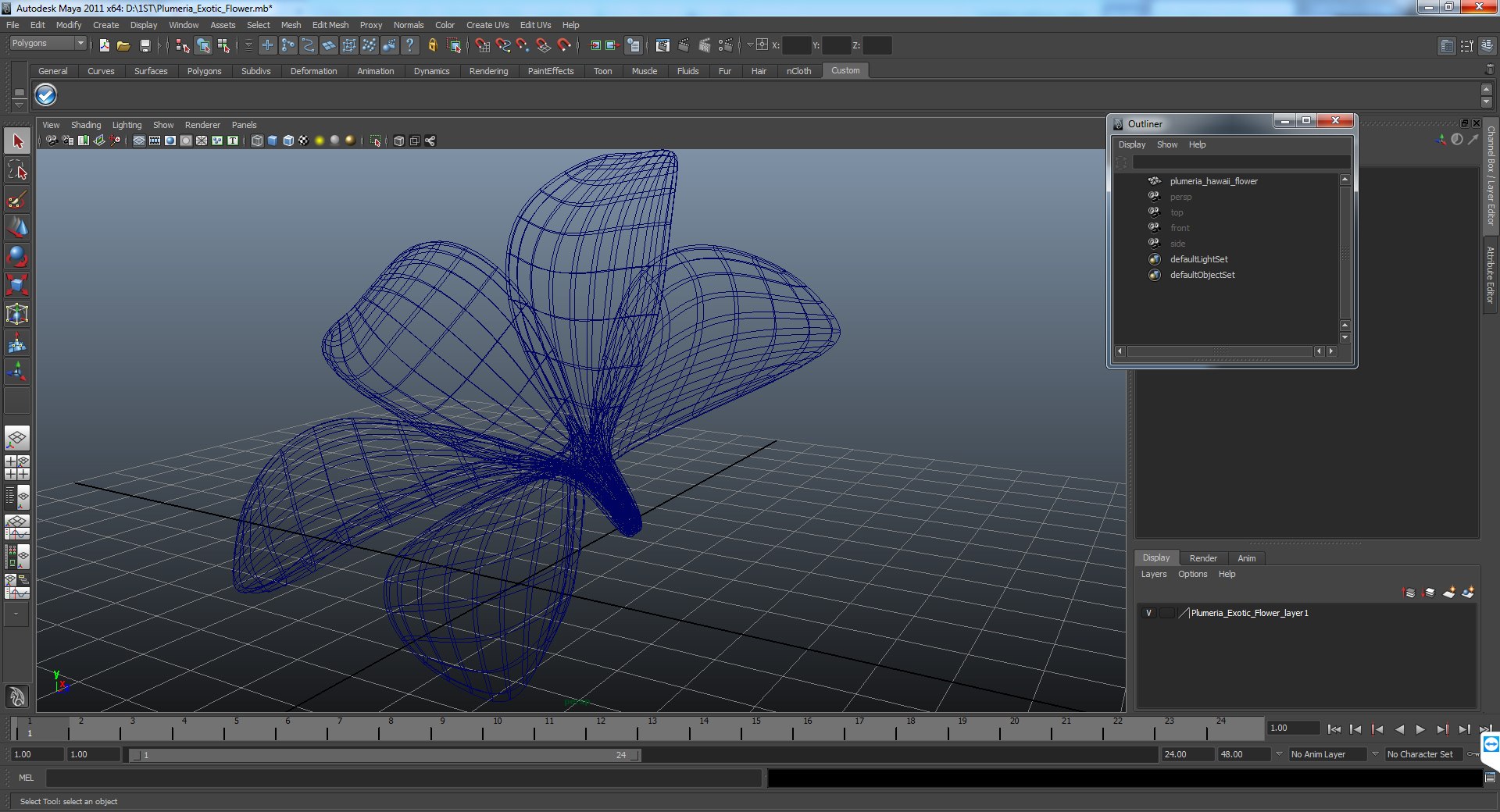This screenshot has height=812, width=1500.
Task: Click the checkmark shelf button on Custom shelf
Action: 46,95
